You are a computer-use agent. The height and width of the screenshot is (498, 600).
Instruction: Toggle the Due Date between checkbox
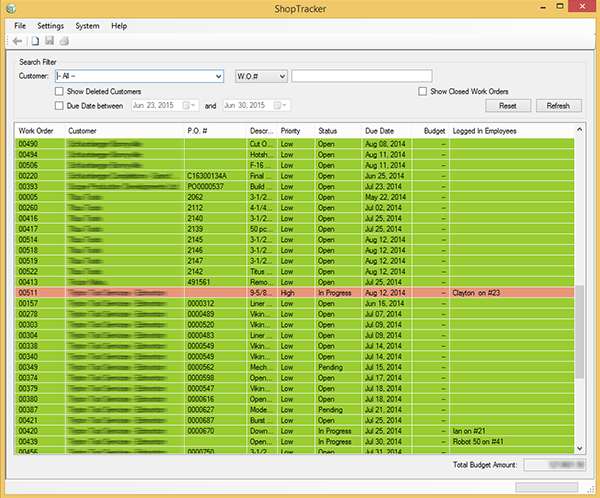(60, 105)
